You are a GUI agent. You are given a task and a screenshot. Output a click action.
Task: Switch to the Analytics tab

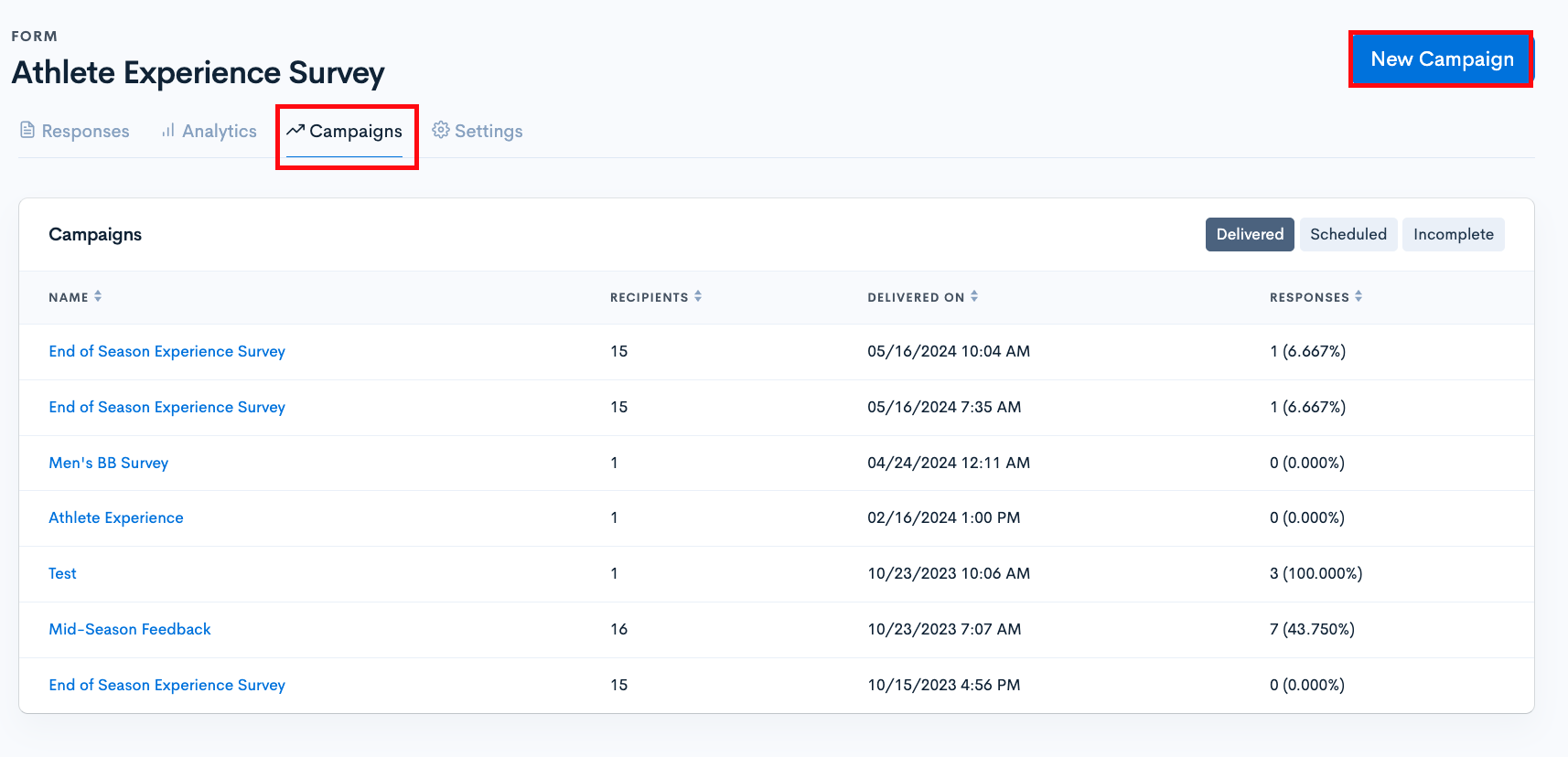coord(209,131)
